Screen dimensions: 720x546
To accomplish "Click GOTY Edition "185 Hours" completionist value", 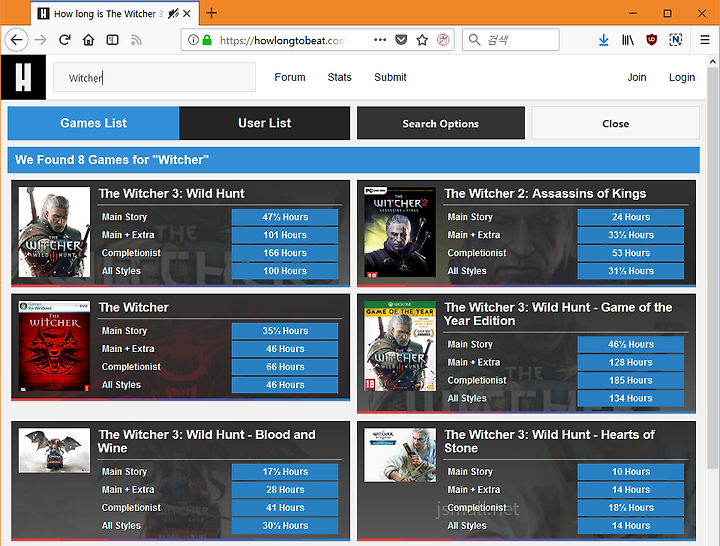I will [x=630, y=380].
